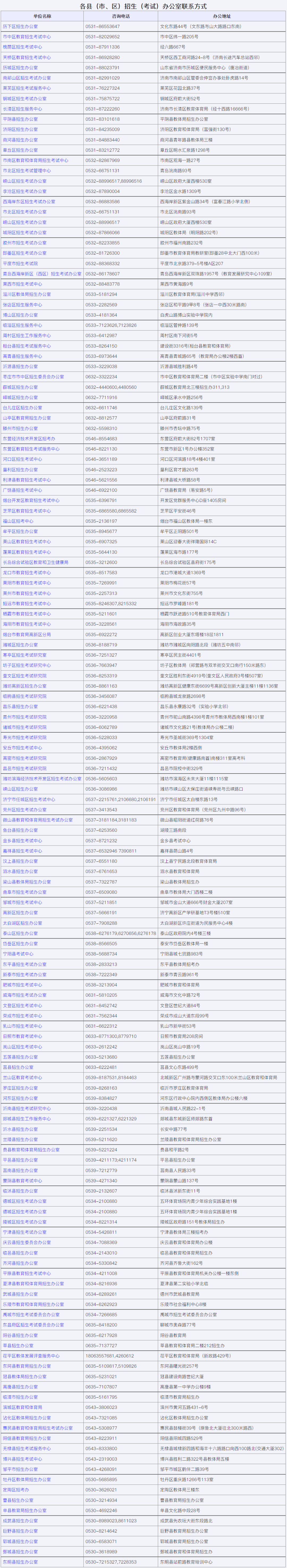Click the page title 各县（市、区）招生（考试）办公室联系方式

click(x=143, y=6)
